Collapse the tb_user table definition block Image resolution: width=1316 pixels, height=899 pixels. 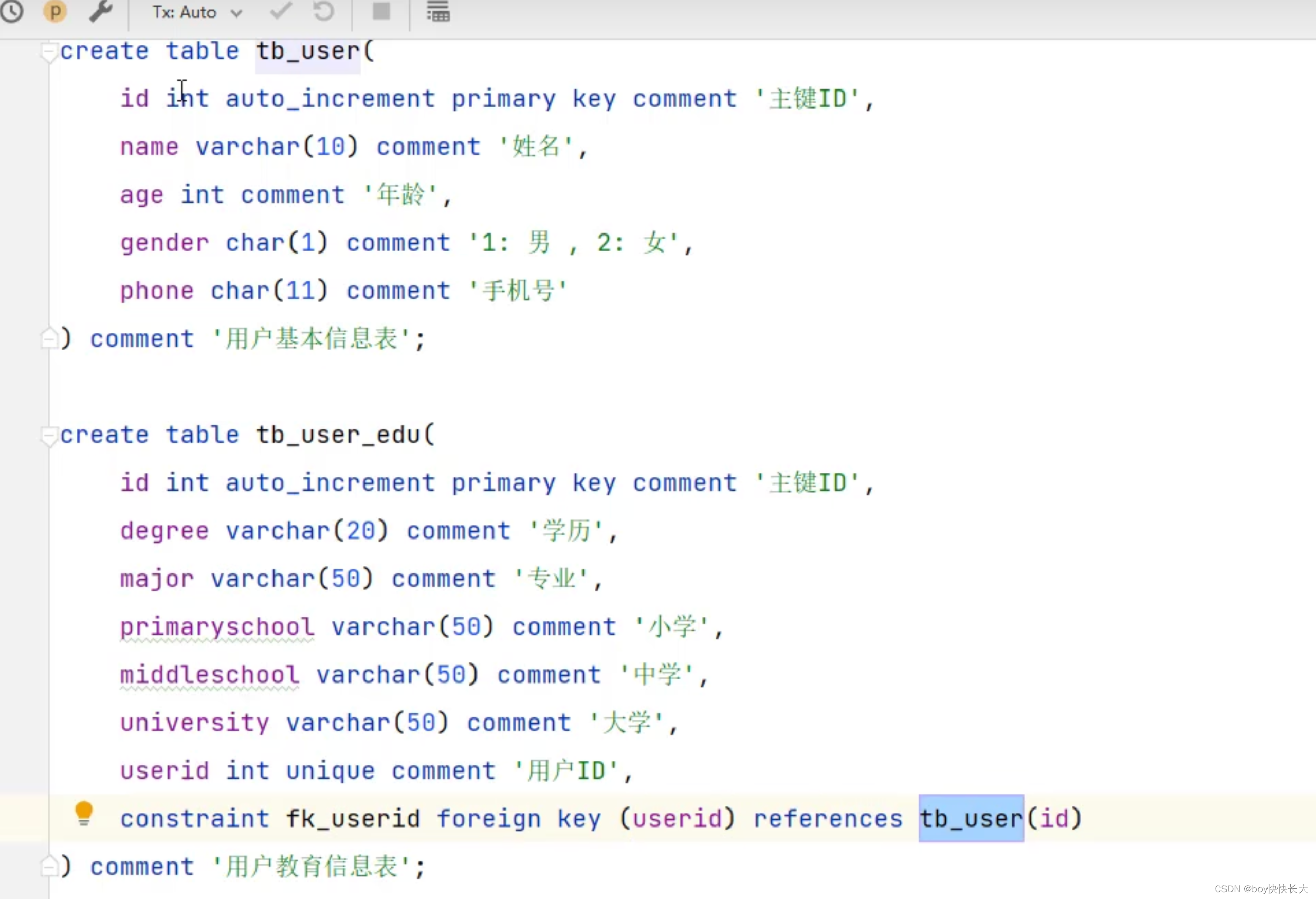tap(47, 50)
